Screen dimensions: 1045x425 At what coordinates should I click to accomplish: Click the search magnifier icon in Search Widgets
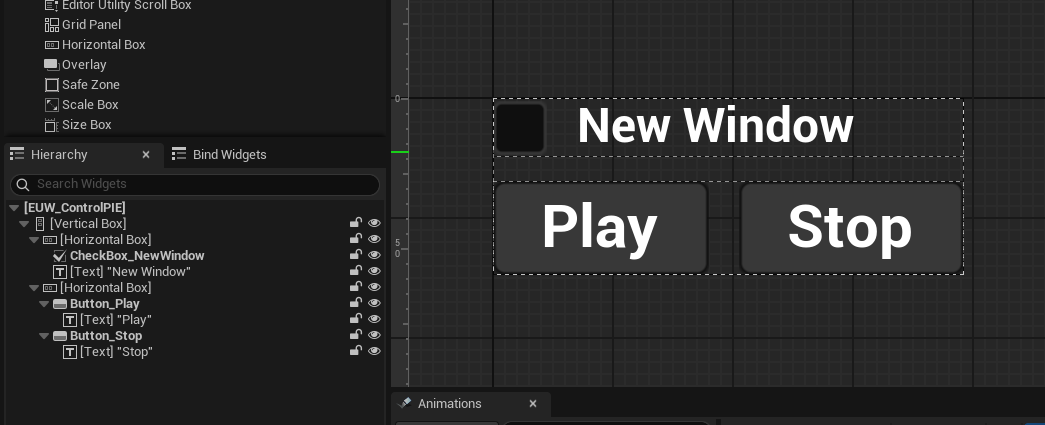22,185
